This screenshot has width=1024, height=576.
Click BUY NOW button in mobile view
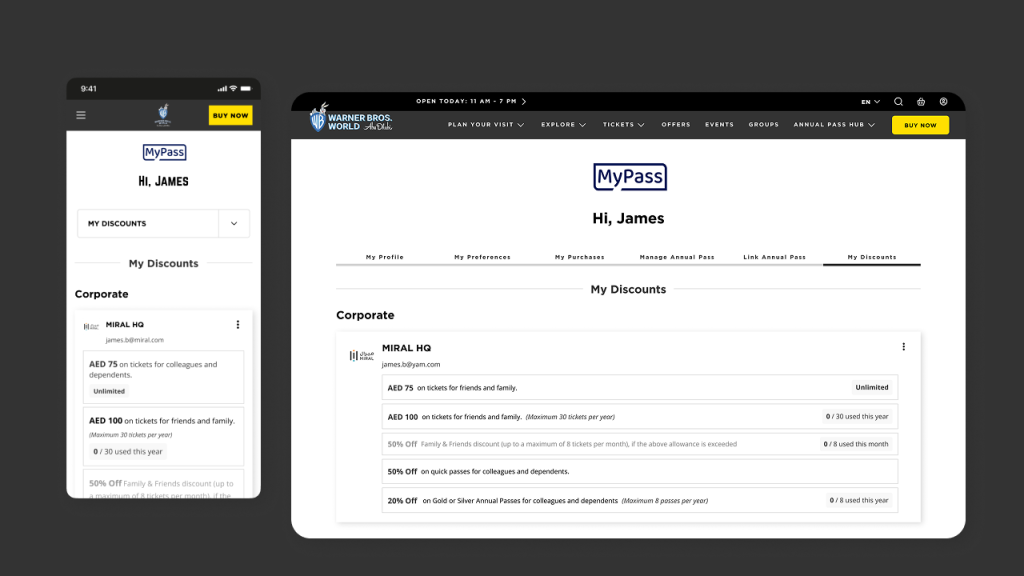pyautogui.click(x=231, y=115)
